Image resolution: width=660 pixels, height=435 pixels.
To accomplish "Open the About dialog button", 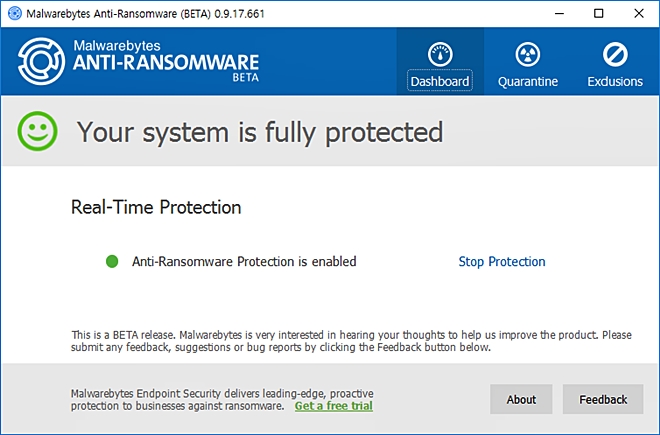I will tap(521, 399).
